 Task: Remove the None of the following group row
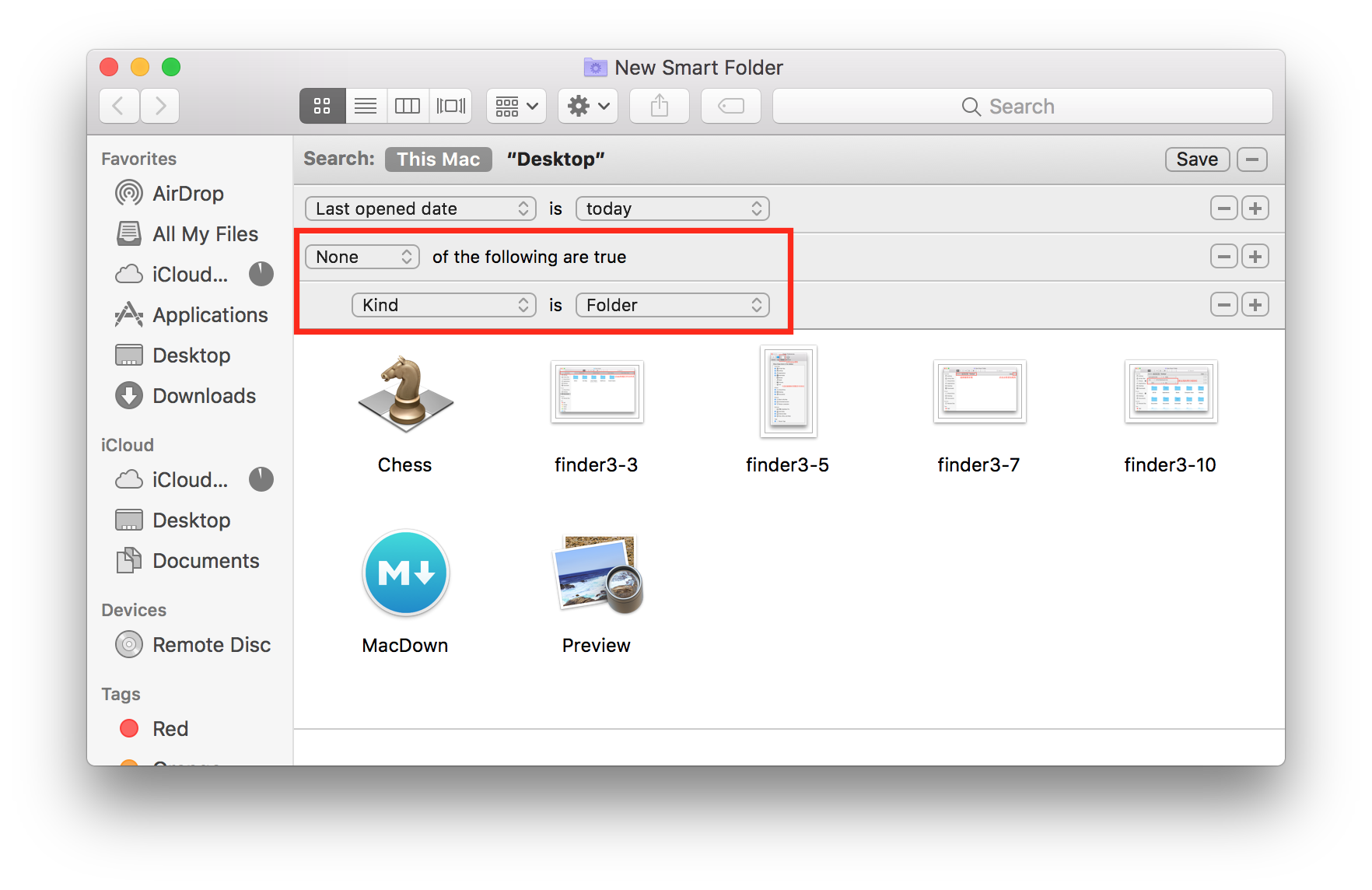click(1224, 257)
